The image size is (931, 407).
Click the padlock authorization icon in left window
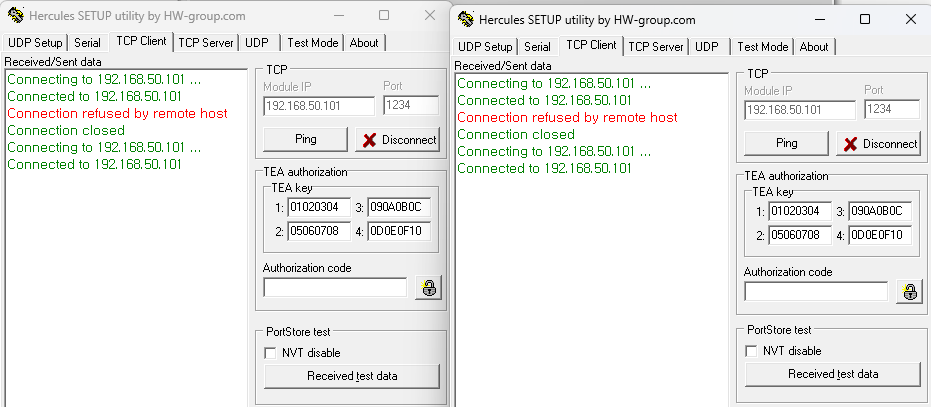point(429,288)
